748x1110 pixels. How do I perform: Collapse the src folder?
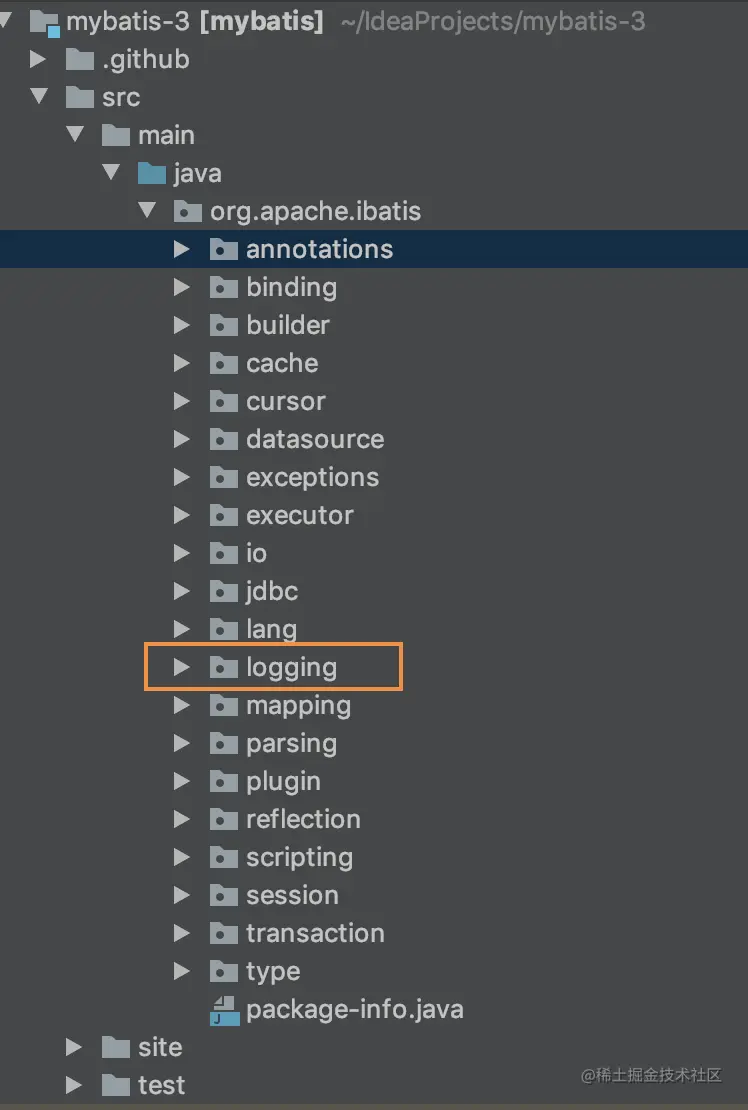39,97
